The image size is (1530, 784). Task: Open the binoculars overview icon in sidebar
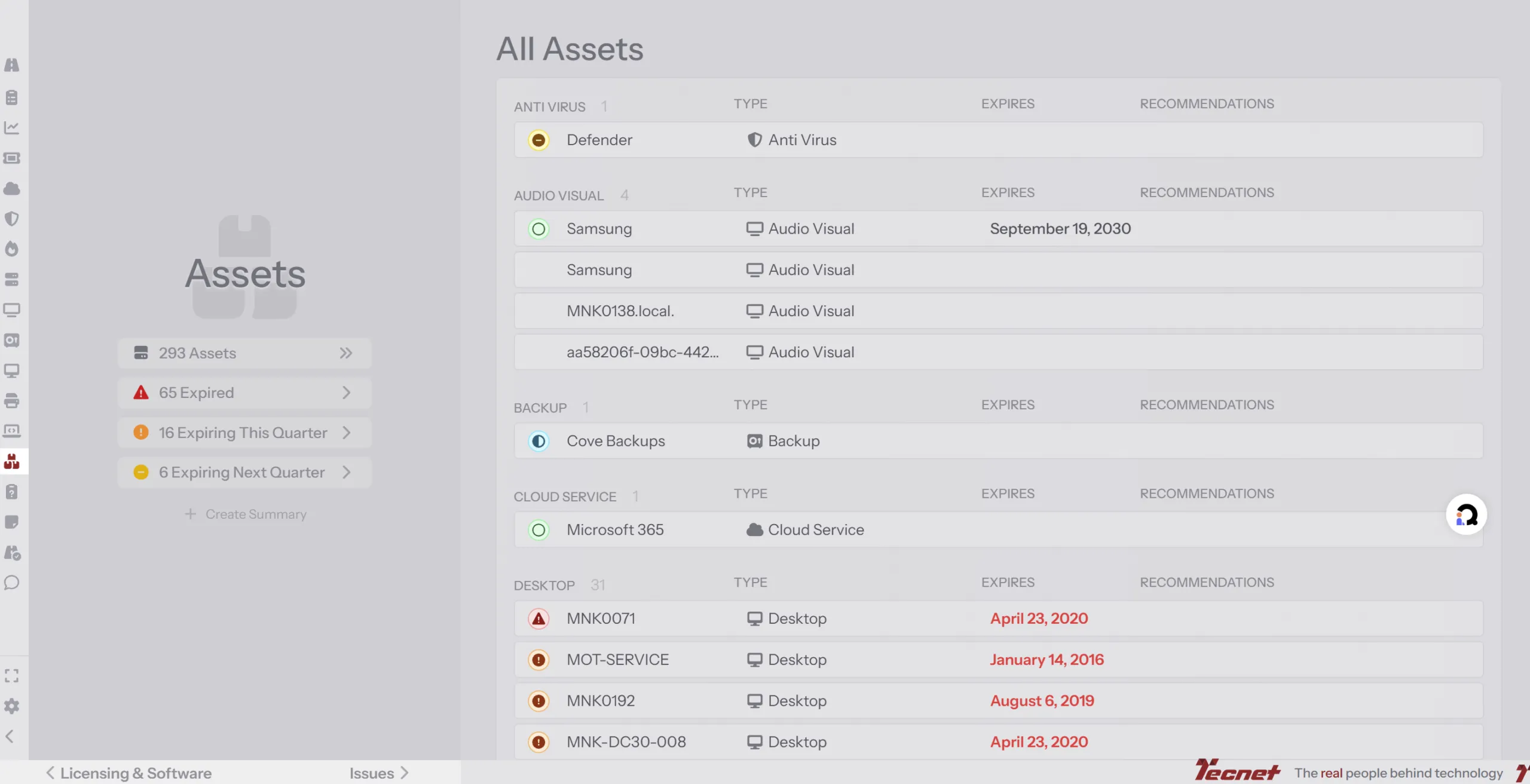click(12, 65)
